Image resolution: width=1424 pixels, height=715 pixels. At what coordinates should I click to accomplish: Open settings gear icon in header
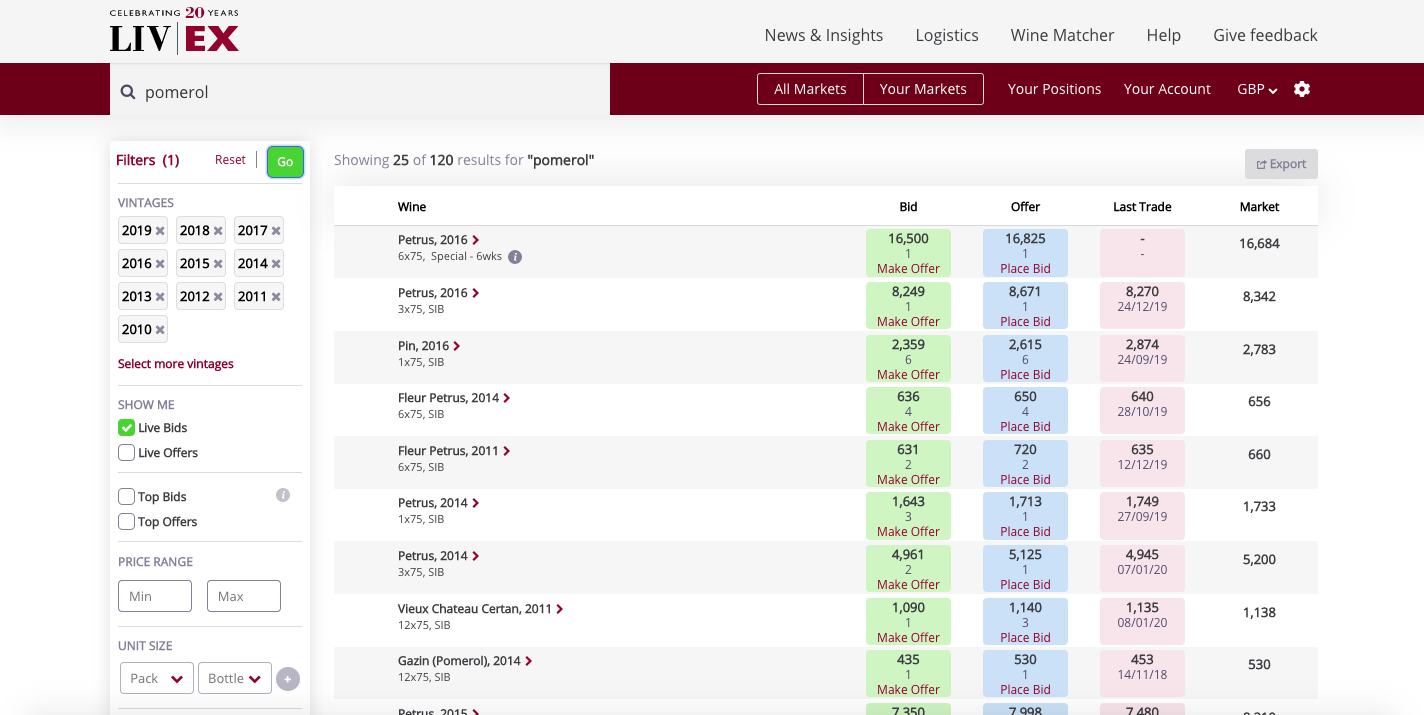point(1302,89)
